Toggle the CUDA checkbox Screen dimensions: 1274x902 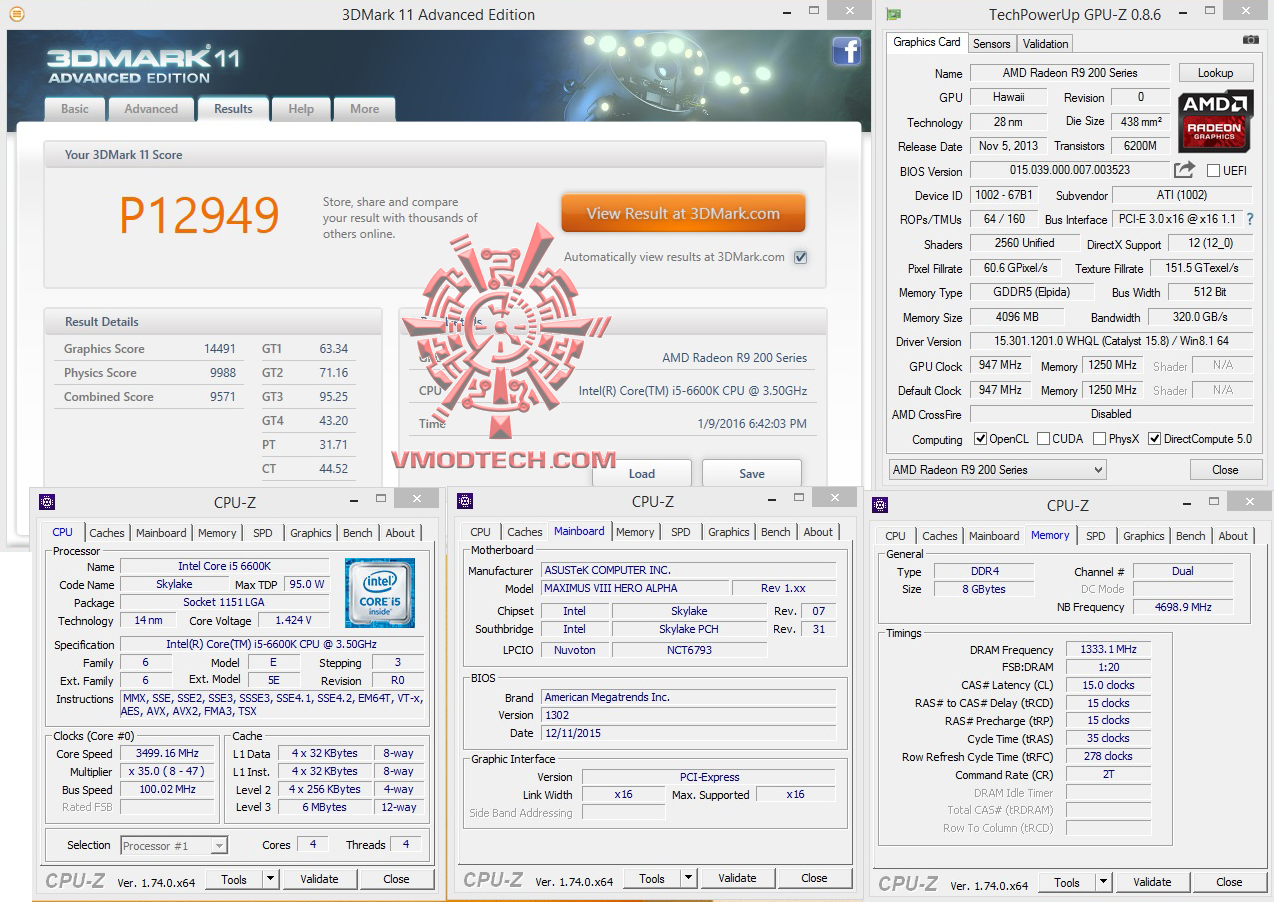point(1043,439)
